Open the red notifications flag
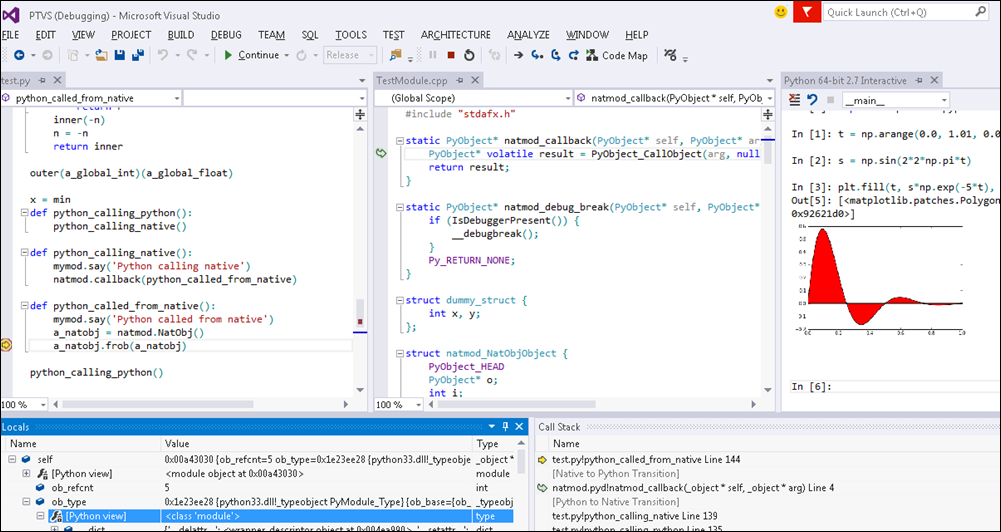This screenshot has height=532, width=1001. [x=806, y=12]
